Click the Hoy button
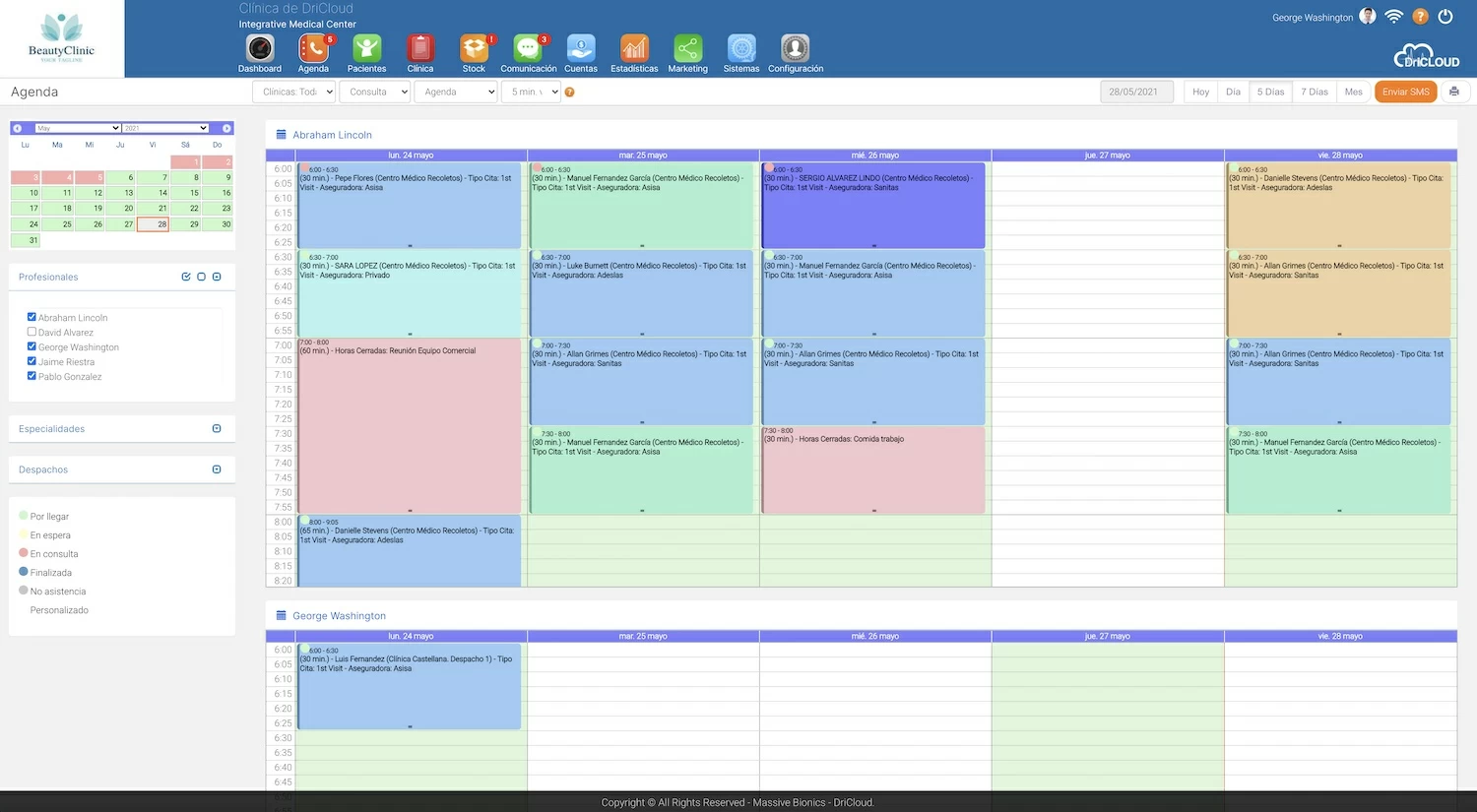Viewport: 1477px width, 812px height. [x=1200, y=91]
